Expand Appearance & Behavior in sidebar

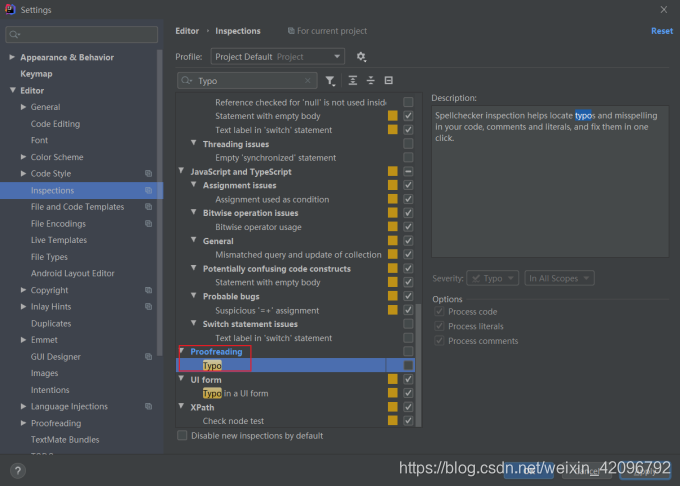12,57
